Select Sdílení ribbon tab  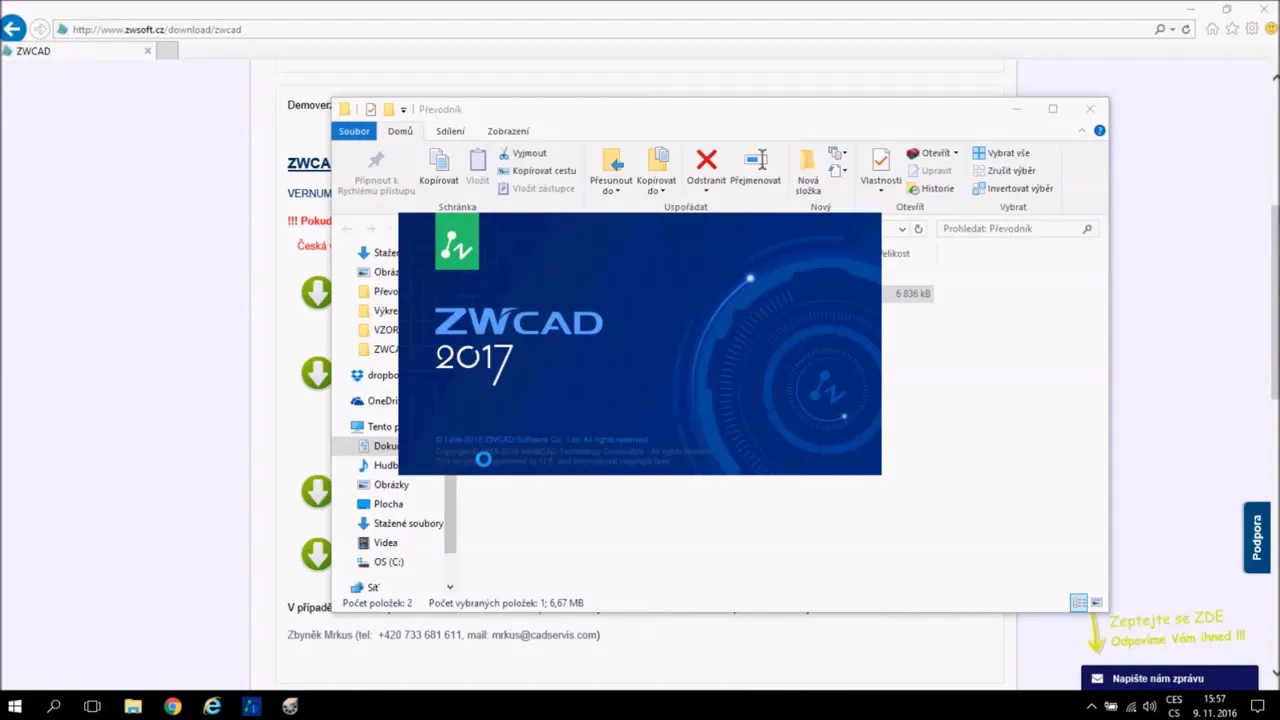click(450, 131)
